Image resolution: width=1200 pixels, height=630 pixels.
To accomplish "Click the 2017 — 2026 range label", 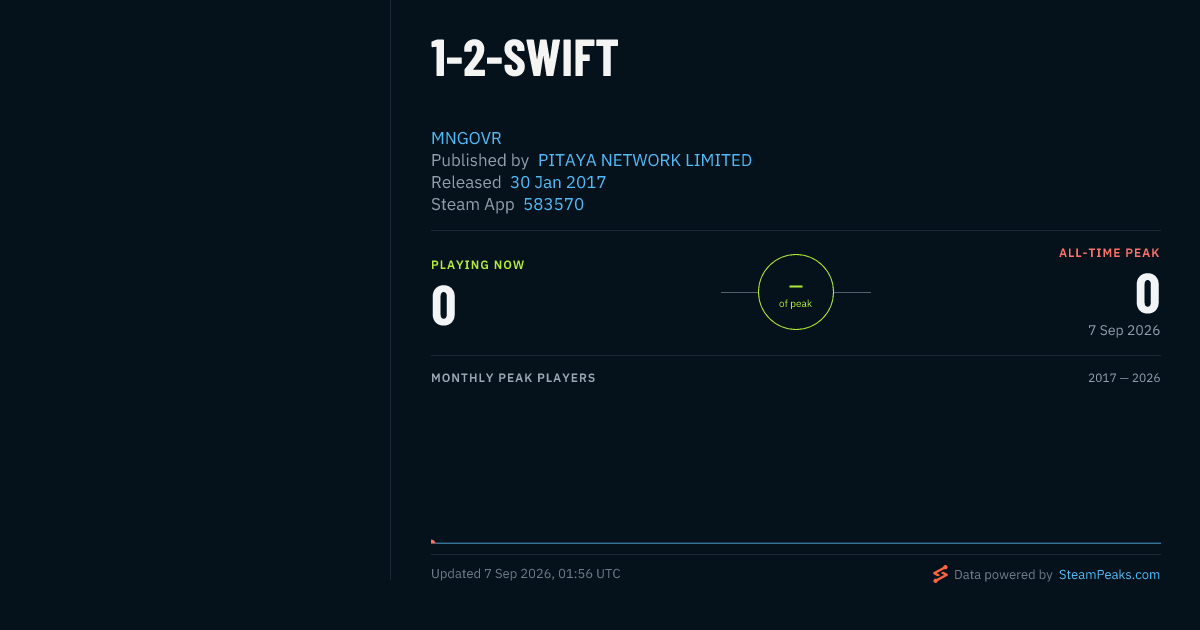I will 1124,378.
